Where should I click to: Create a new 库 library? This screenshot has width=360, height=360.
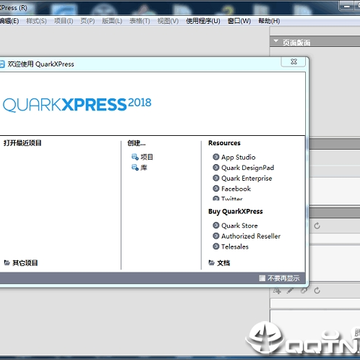pos(139,168)
